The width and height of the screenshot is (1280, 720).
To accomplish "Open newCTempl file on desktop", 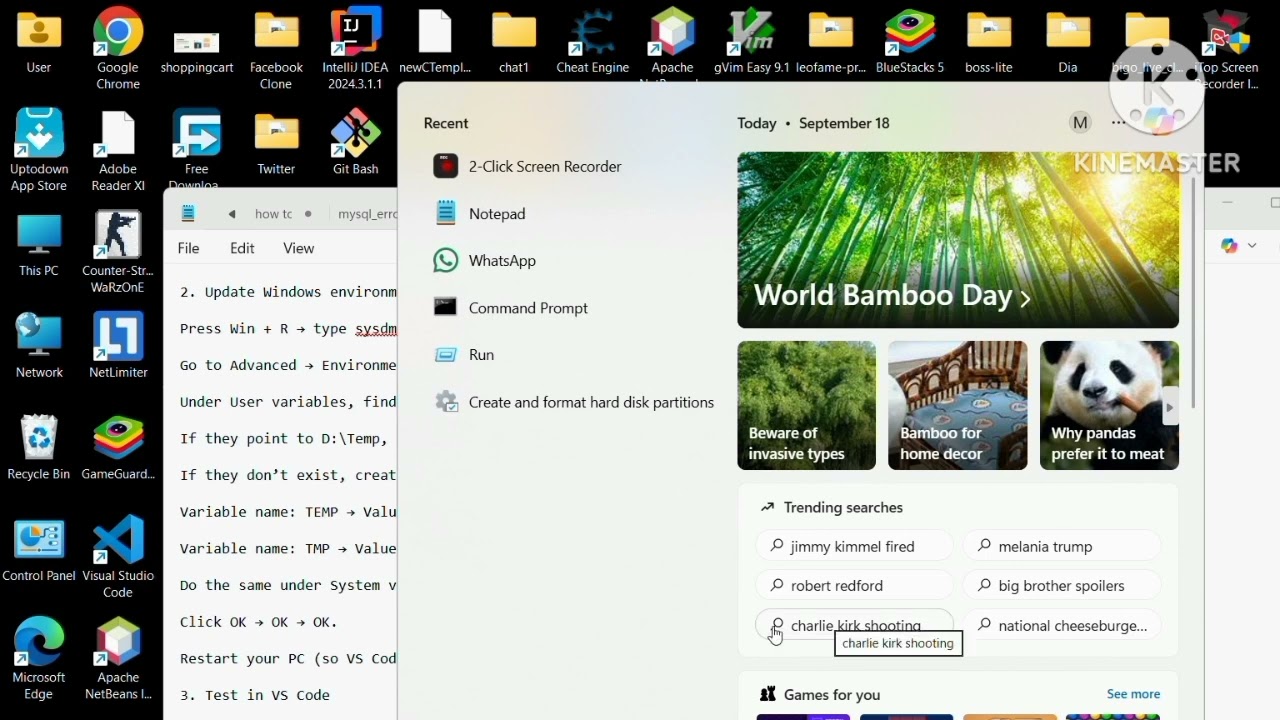I will click(x=435, y=42).
